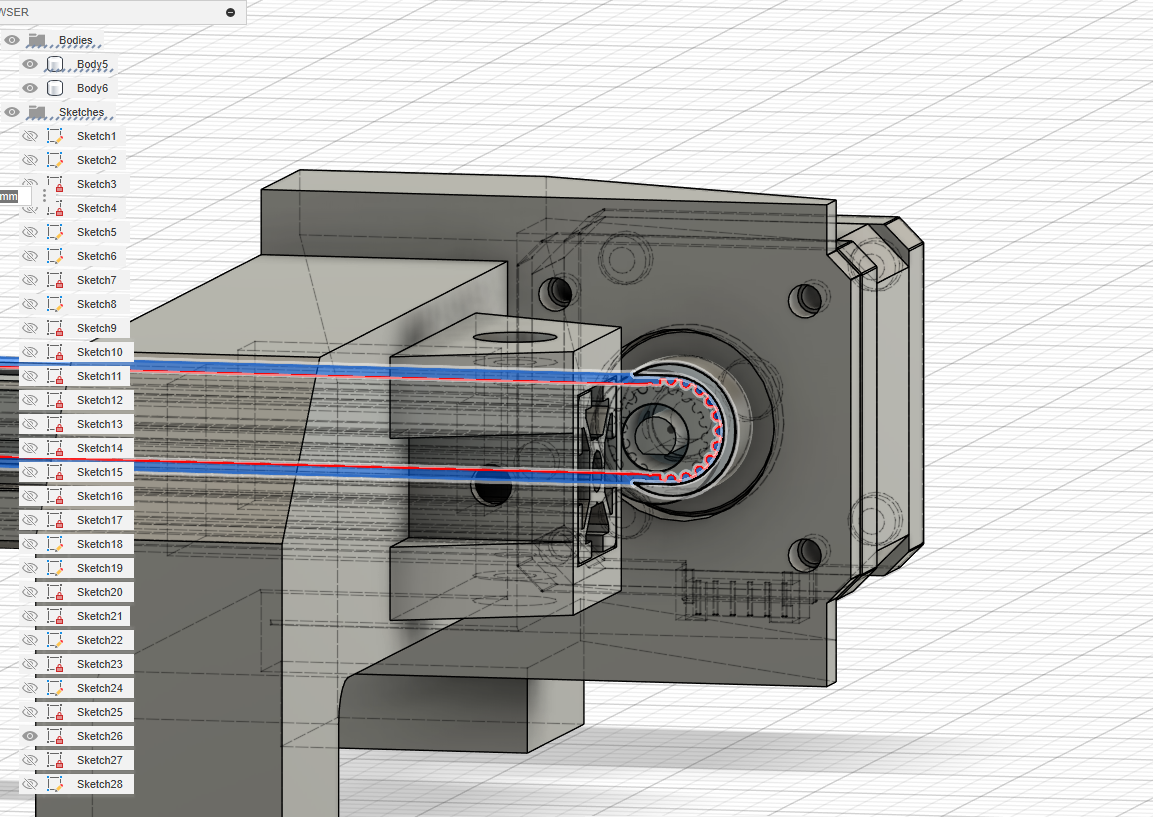Select Sketch10 in the browser tree
Image resolution: width=1153 pixels, height=817 pixels.
(100, 352)
